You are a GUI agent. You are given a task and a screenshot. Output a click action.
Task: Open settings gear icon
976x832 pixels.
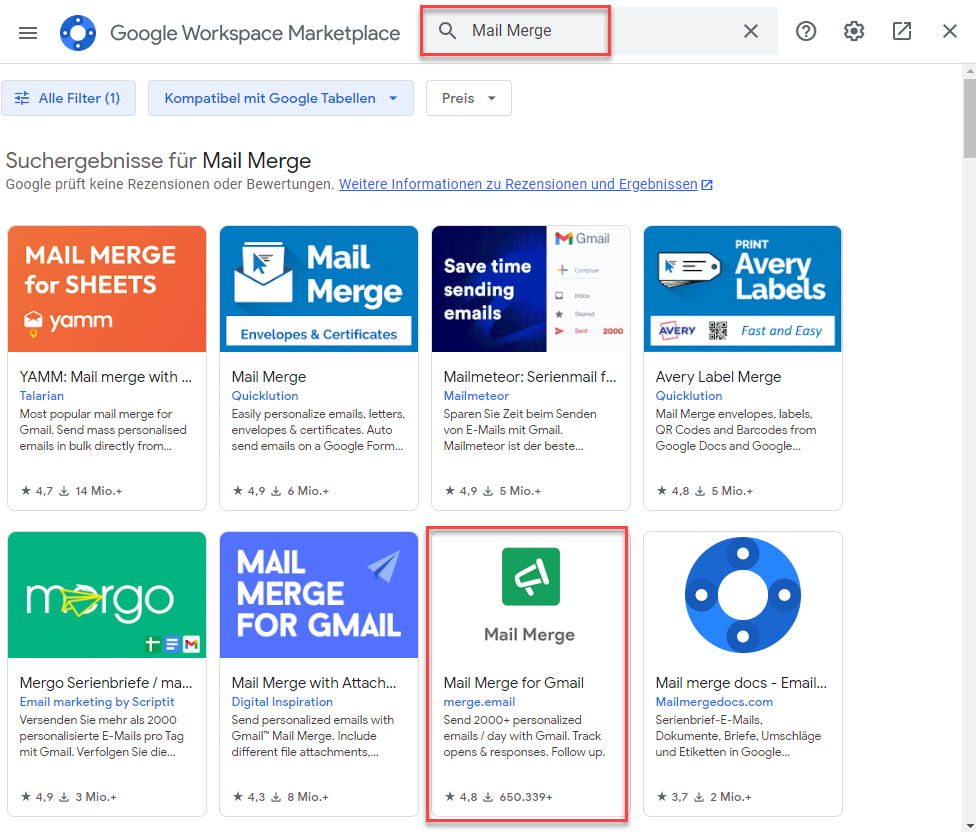tap(854, 31)
